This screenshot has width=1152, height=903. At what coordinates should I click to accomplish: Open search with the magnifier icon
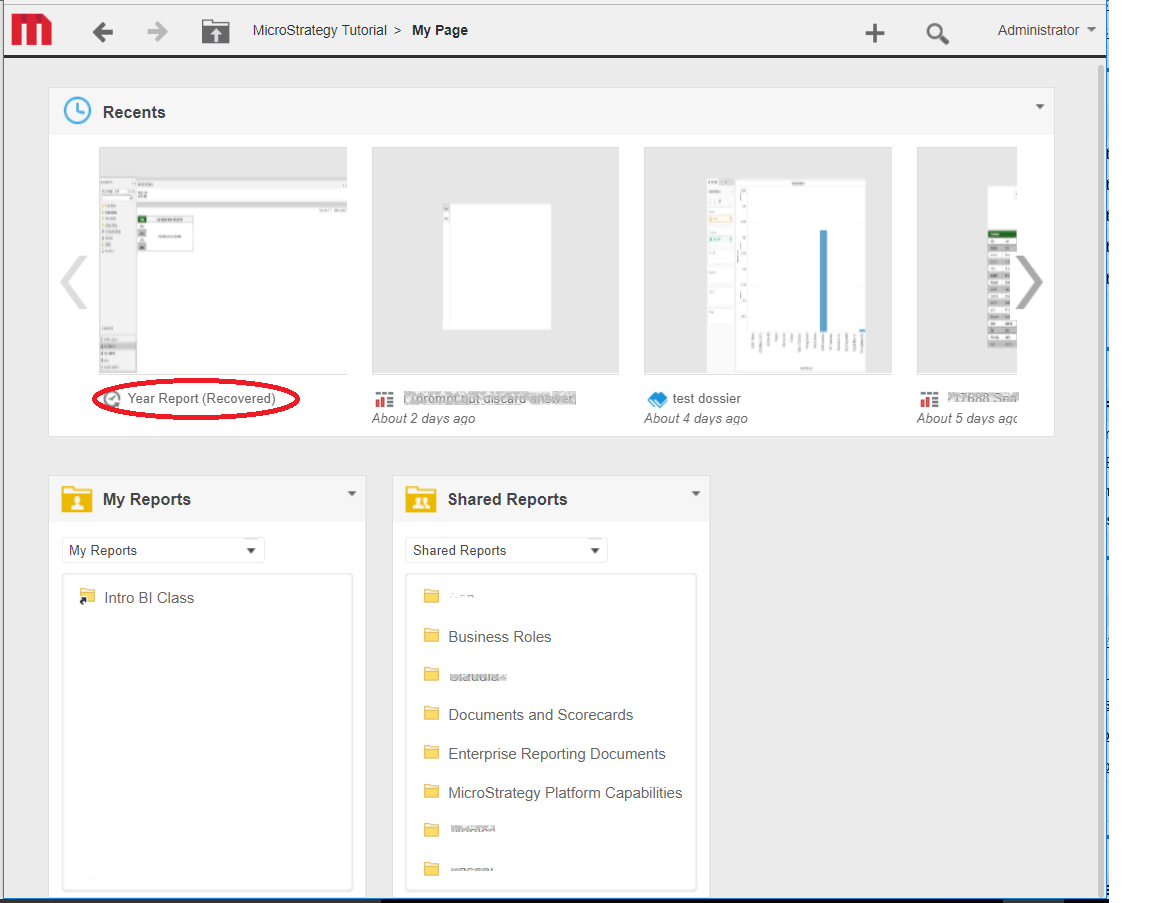point(937,33)
